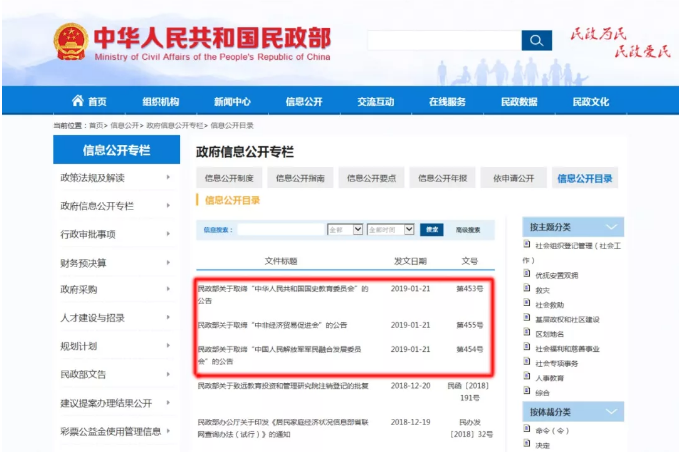The height and width of the screenshot is (452, 685).
Task: Open document icon beside 社会专项事务
Action: point(527,361)
